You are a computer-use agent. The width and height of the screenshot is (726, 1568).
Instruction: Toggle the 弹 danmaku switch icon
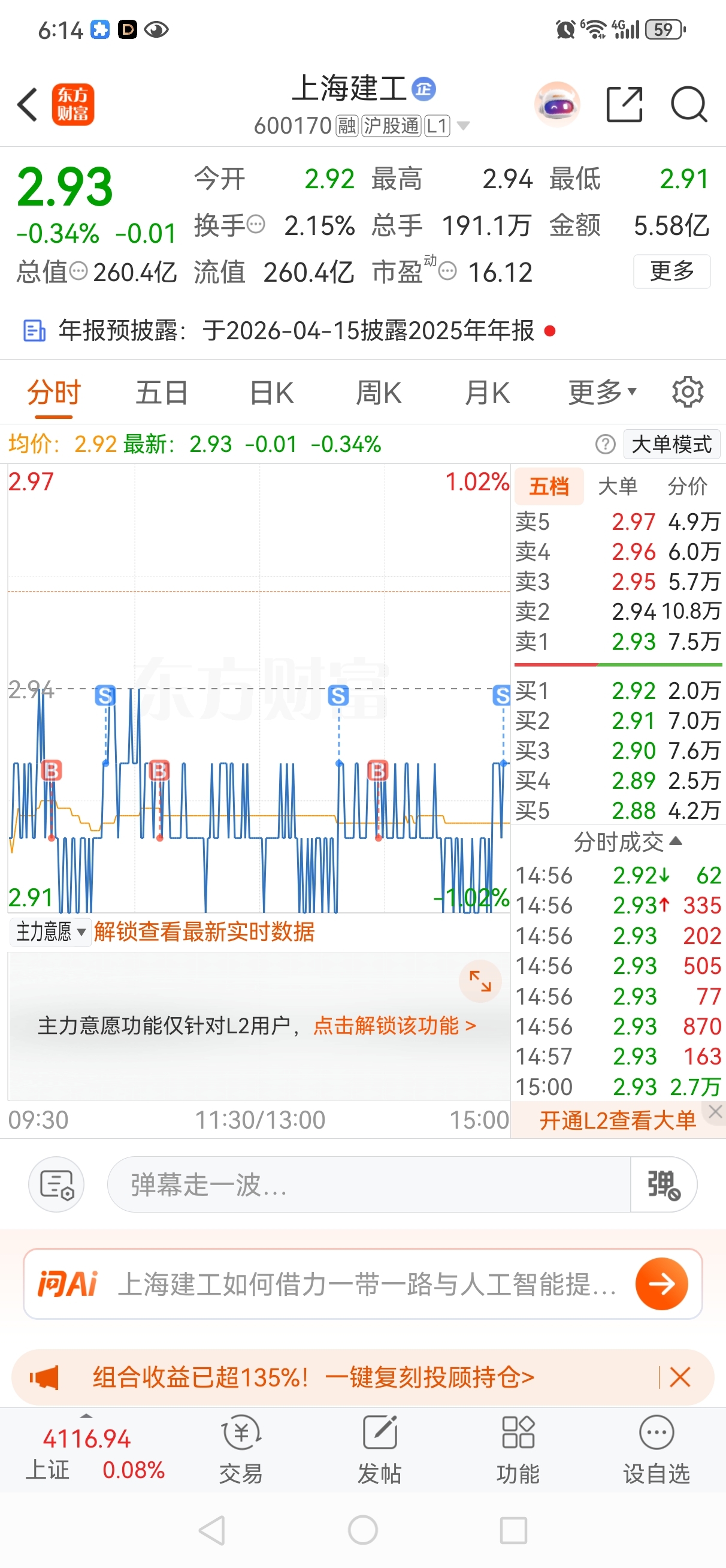(x=664, y=1184)
